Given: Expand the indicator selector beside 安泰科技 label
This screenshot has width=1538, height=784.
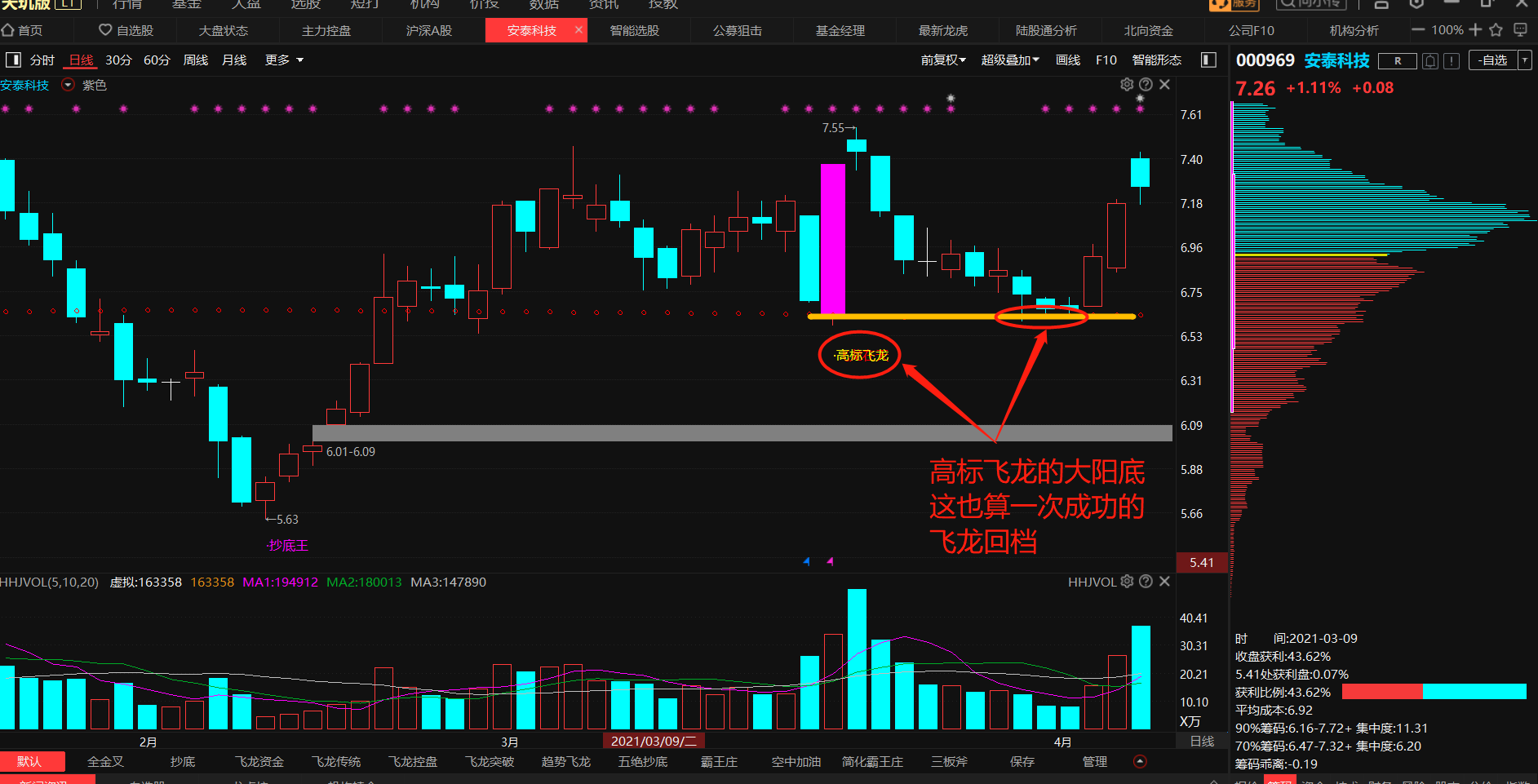Looking at the screenshot, I should click(x=68, y=85).
